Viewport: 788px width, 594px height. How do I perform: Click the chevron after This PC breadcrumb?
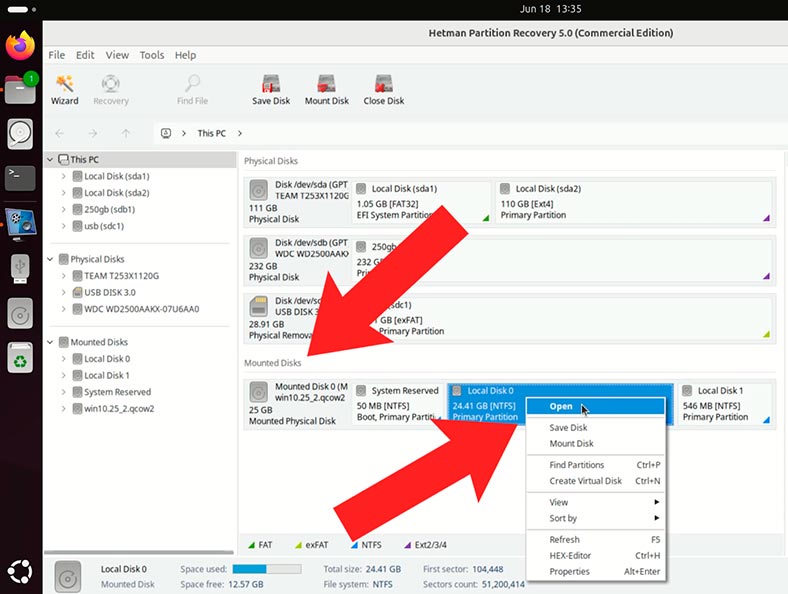[240, 133]
